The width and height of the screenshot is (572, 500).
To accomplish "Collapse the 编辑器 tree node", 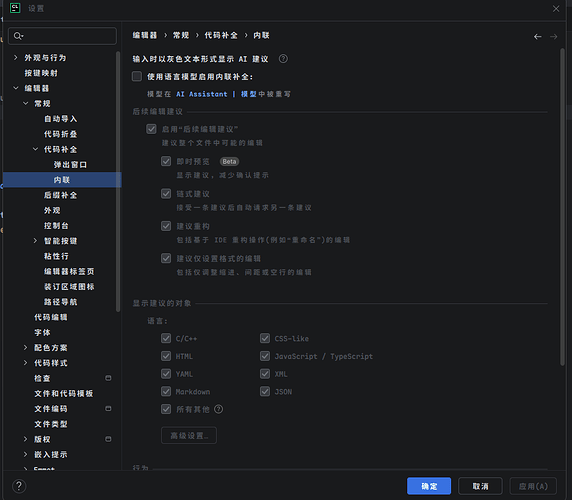I will click(15, 88).
